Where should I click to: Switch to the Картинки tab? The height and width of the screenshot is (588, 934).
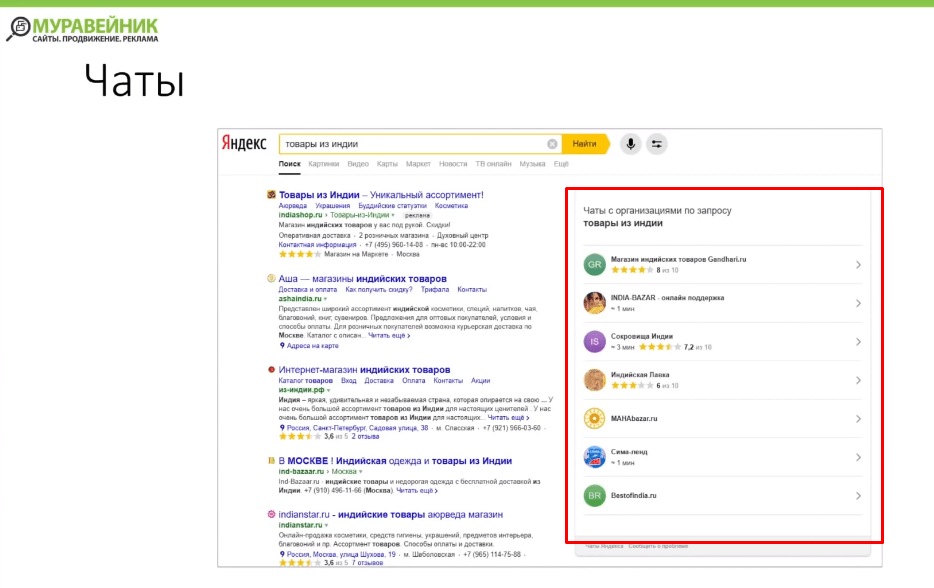click(323, 164)
